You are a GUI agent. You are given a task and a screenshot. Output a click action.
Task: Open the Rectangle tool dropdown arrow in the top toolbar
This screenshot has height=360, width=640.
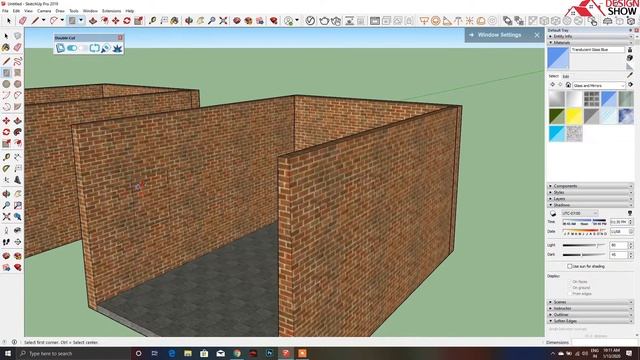81,20
